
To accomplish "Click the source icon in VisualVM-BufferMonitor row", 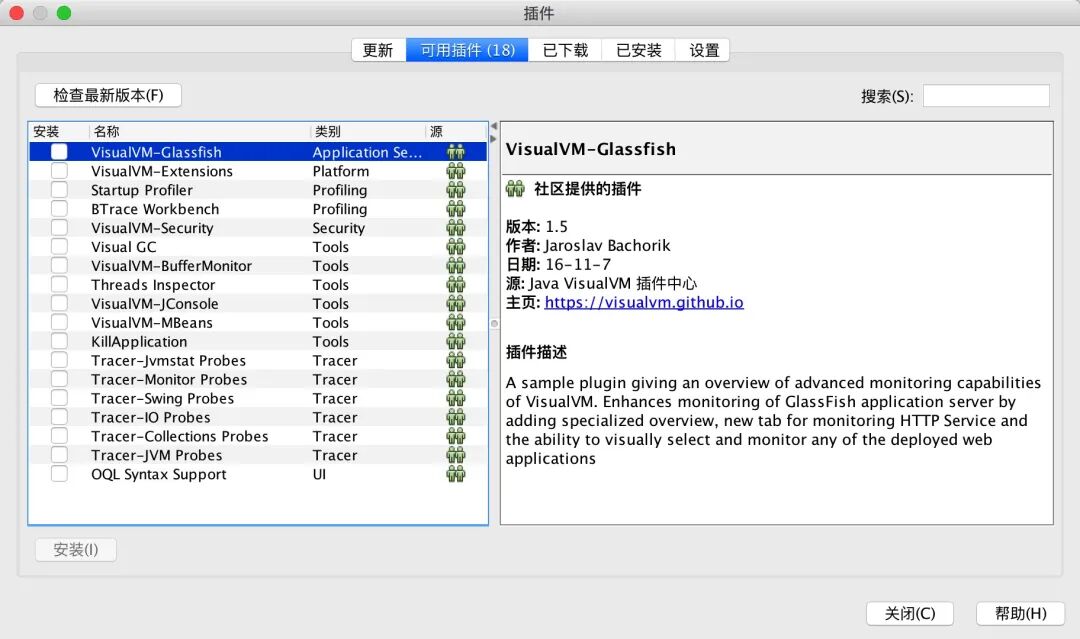I will click(456, 266).
